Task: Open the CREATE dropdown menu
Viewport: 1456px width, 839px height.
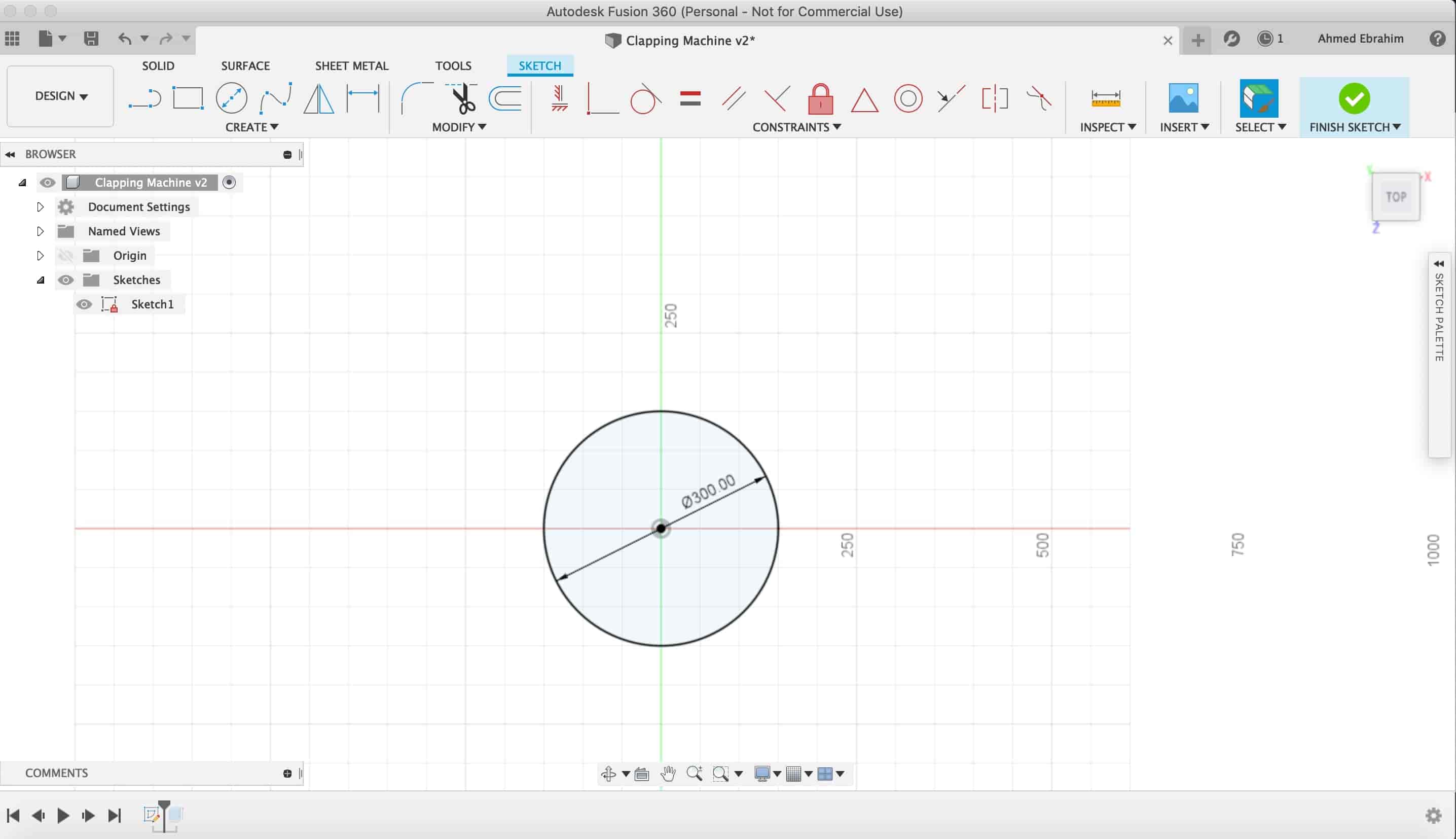Action: pos(252,127)
